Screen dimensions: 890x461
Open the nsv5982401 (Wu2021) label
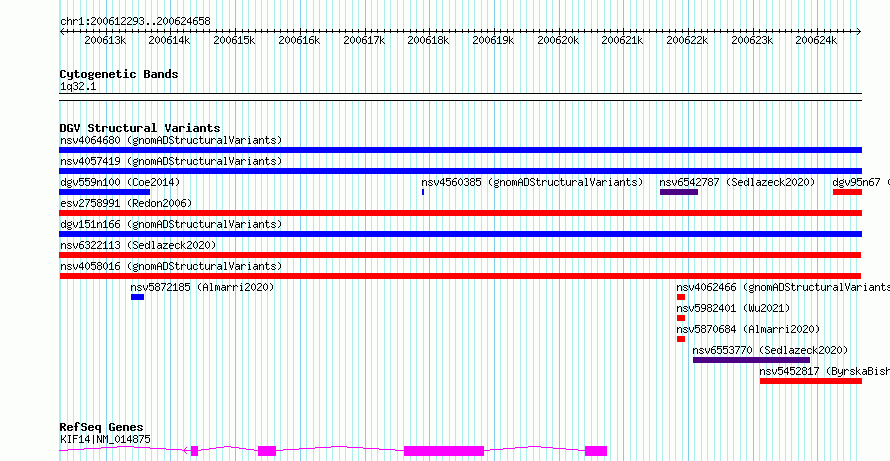[733, 308]
